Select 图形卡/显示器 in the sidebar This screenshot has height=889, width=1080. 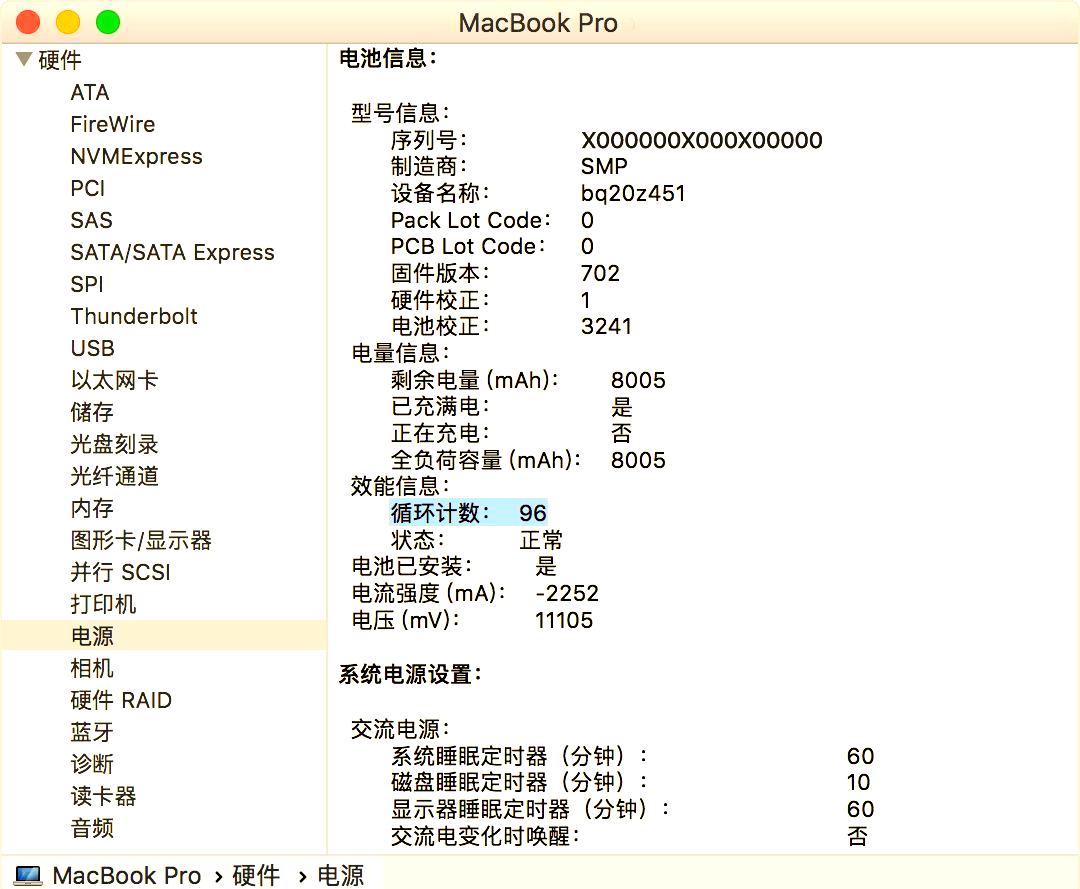[141, 540]
